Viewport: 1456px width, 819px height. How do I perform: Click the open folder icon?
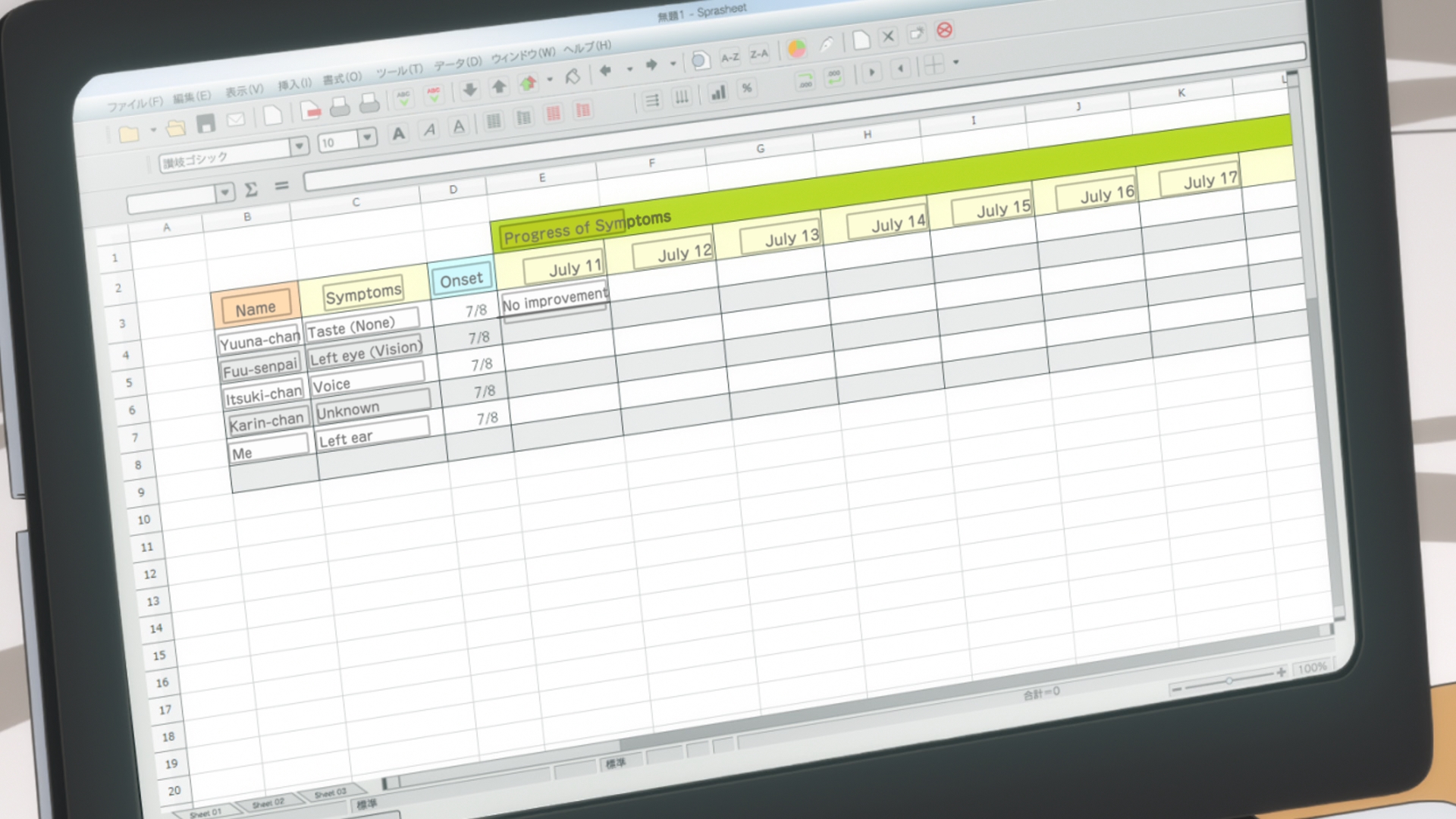point(176,128)
